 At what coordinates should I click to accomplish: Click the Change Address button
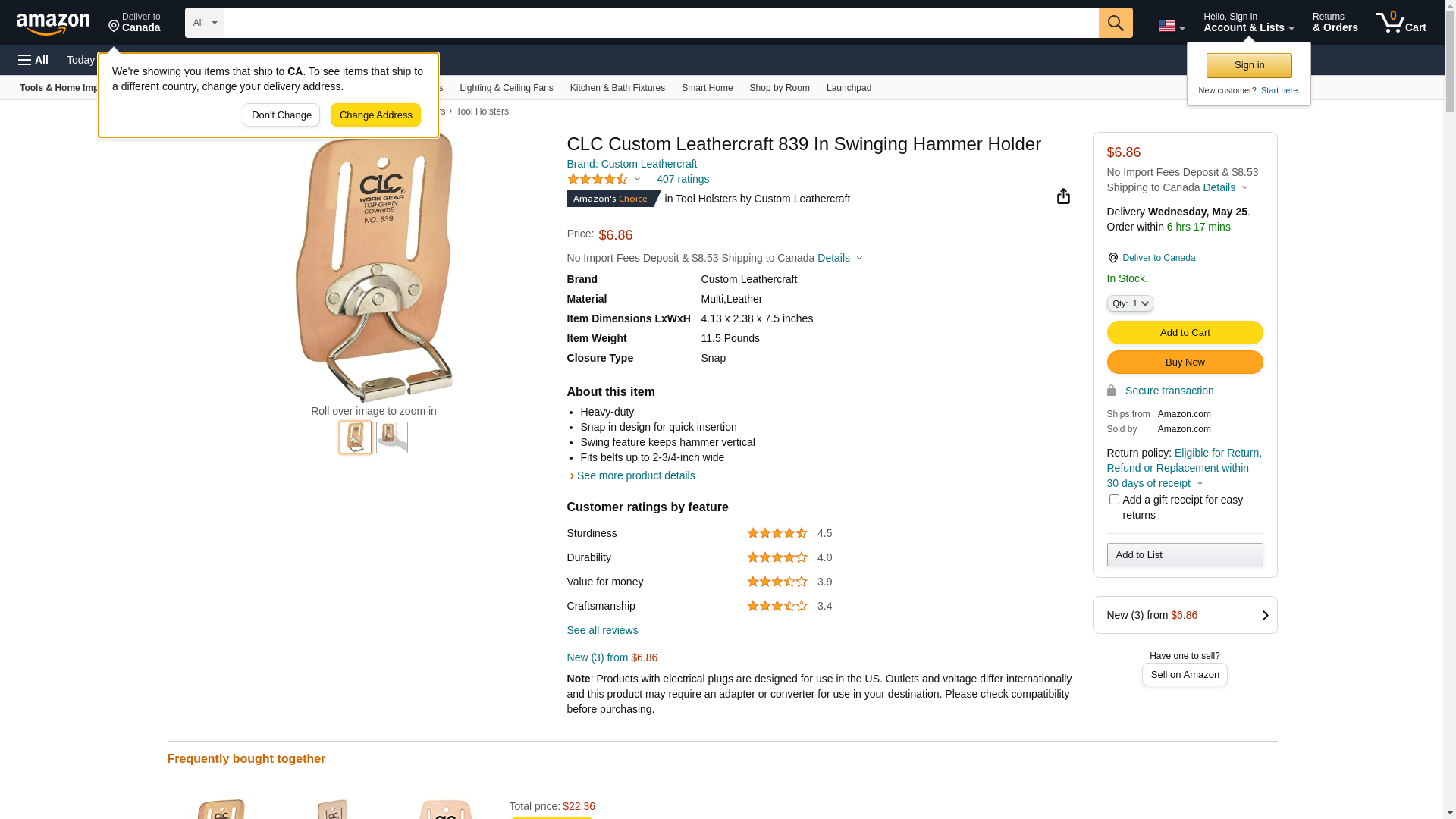click(x=375, y=115)
